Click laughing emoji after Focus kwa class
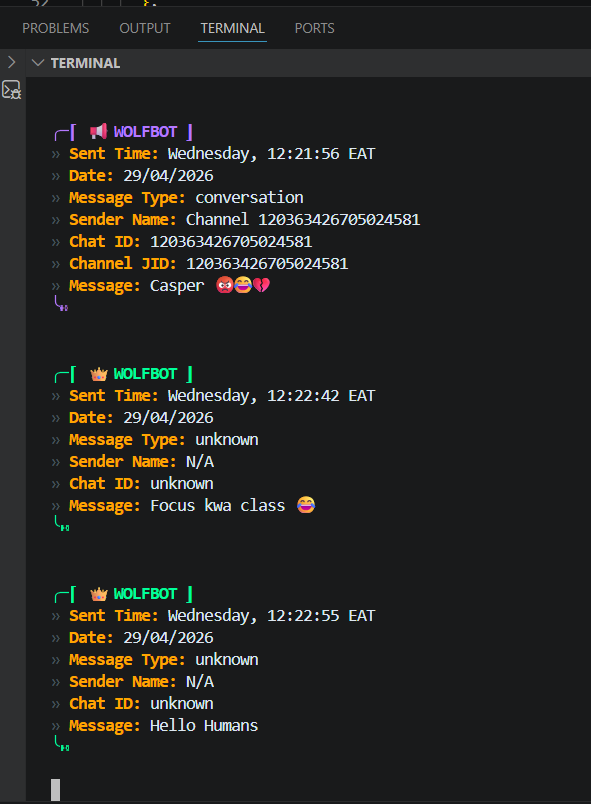This screenshot has width=591, height=804. 306,505
